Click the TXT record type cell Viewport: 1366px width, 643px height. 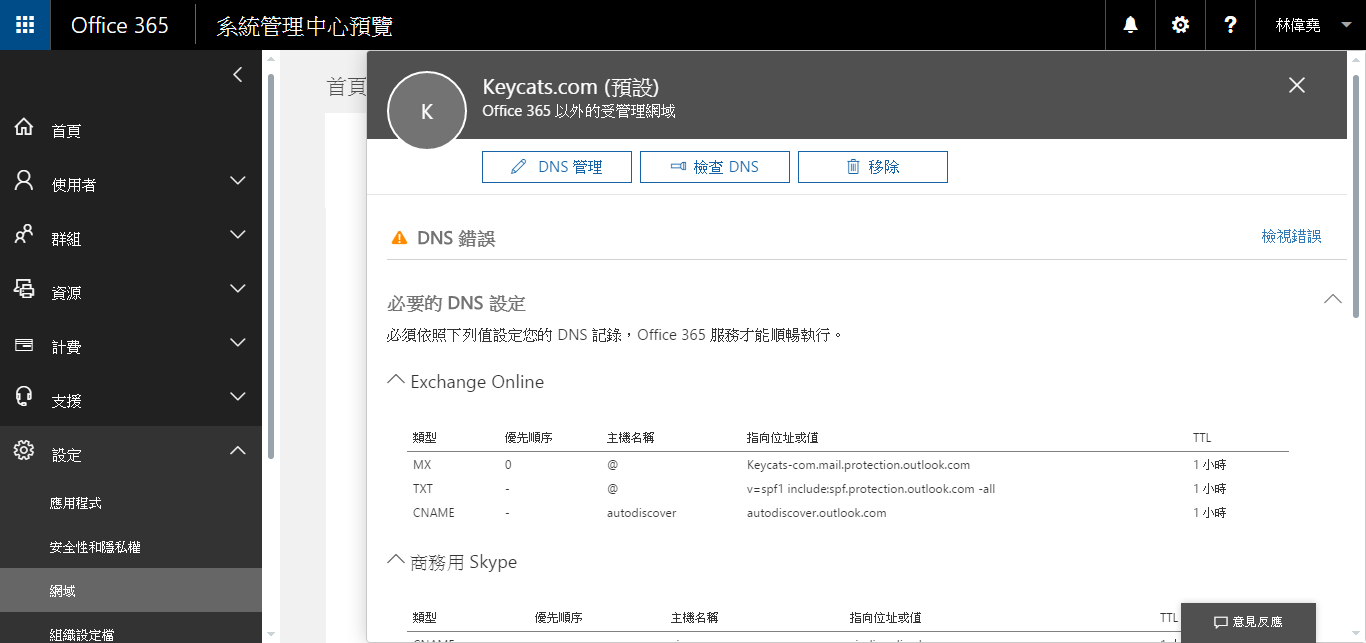pos(423,489)
